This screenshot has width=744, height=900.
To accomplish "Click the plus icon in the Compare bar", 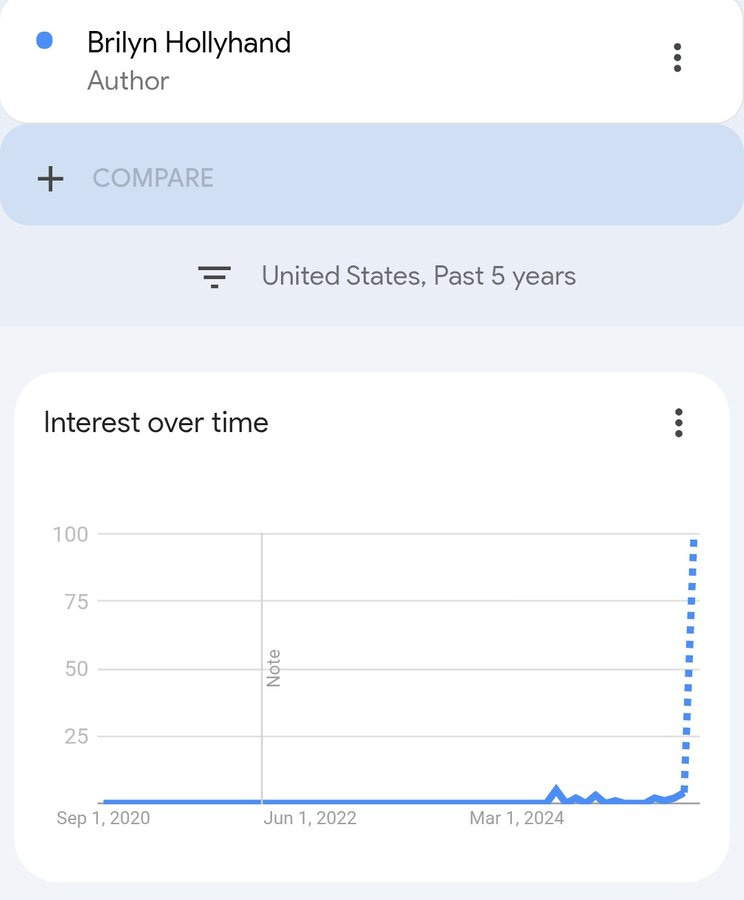I will [49, 177].
